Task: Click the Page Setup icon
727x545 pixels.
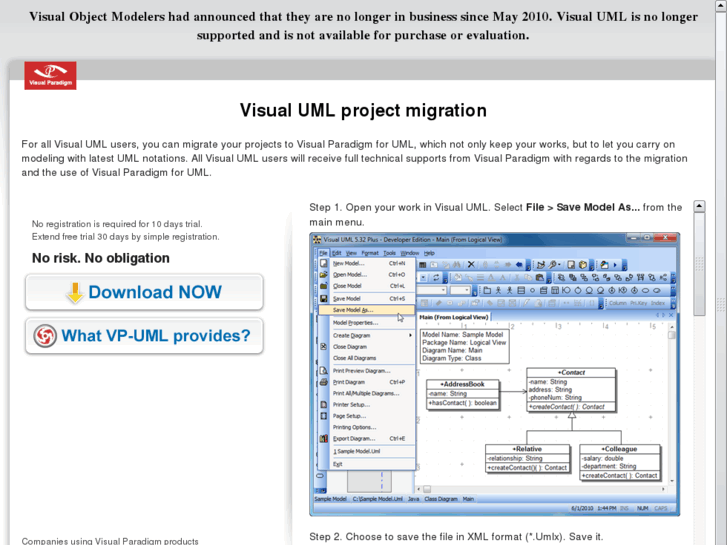Action: [324, 416]
